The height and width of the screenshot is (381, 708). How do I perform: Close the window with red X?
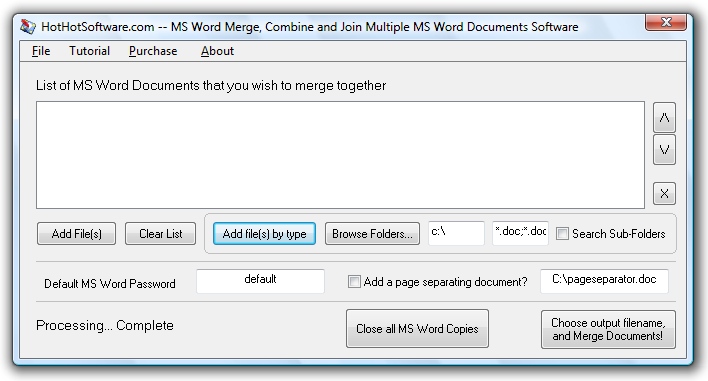[666, 22]
